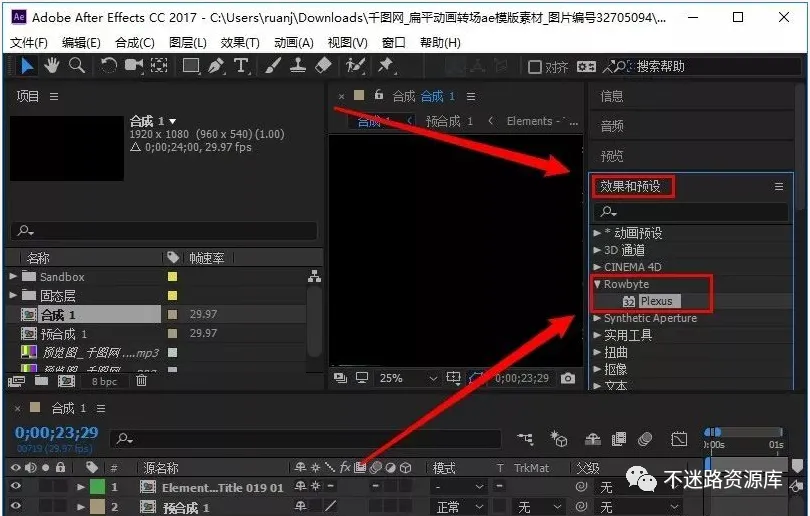Toggle Draft 3D icon in timeline
The image size is (810, 516).
click(559, 439)
